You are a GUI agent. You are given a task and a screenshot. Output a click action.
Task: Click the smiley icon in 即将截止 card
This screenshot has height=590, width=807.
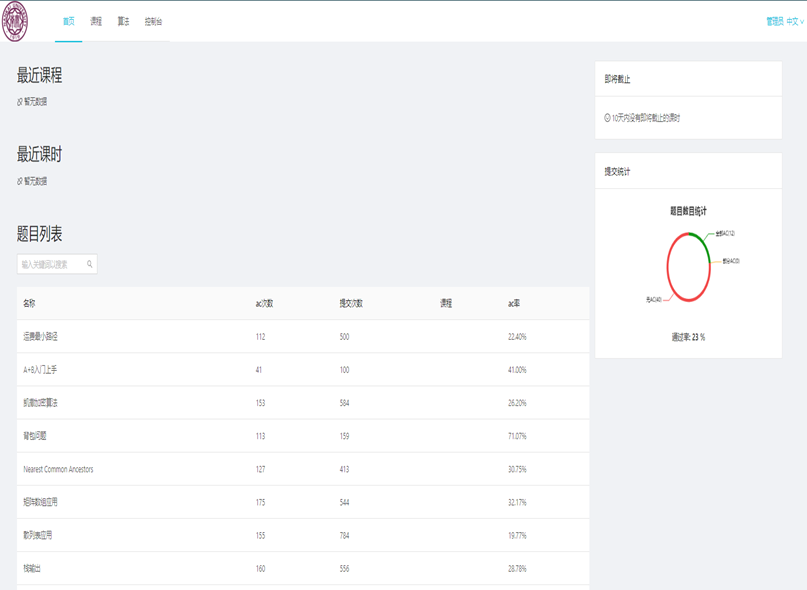click(607, 118)
